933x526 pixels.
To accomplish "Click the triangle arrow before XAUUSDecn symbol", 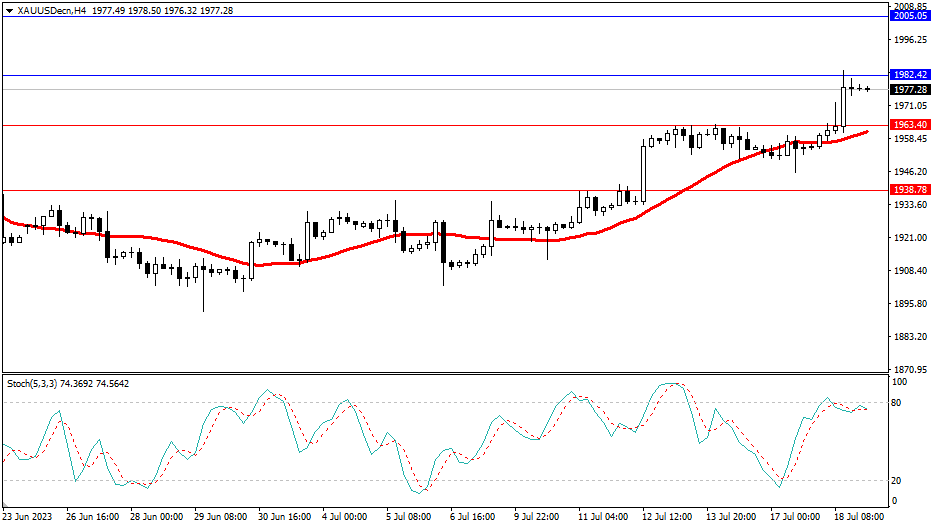I will click(9, 10).
